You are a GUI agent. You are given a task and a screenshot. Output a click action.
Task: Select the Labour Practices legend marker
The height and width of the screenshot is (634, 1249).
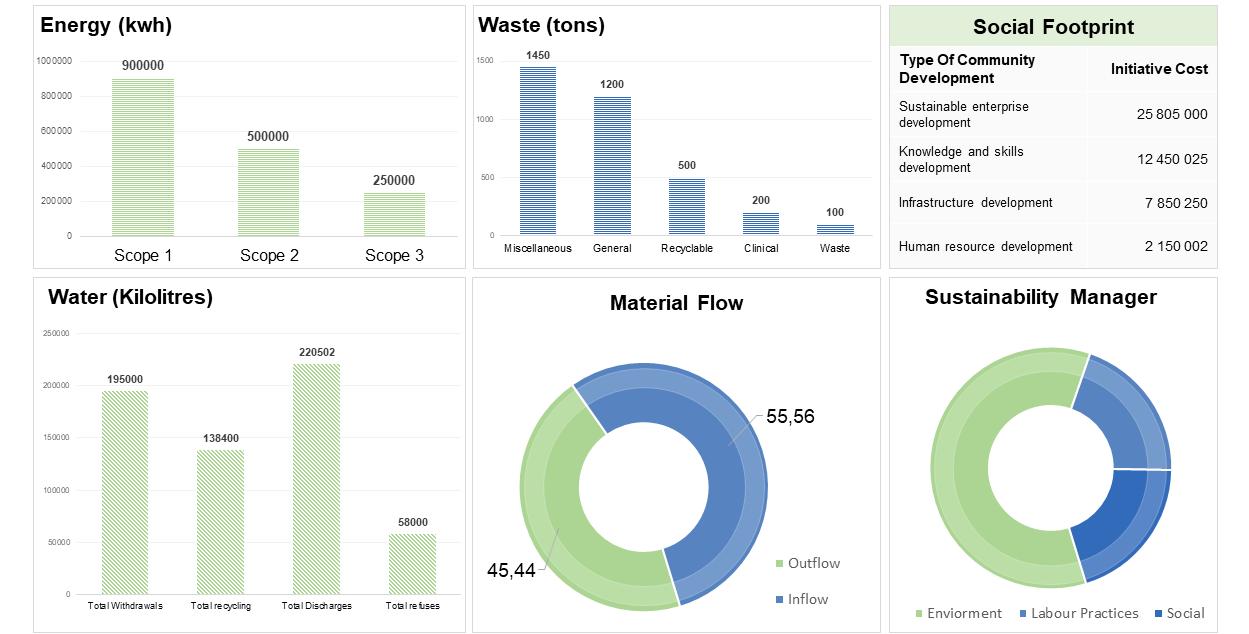tap(1023, 613)
